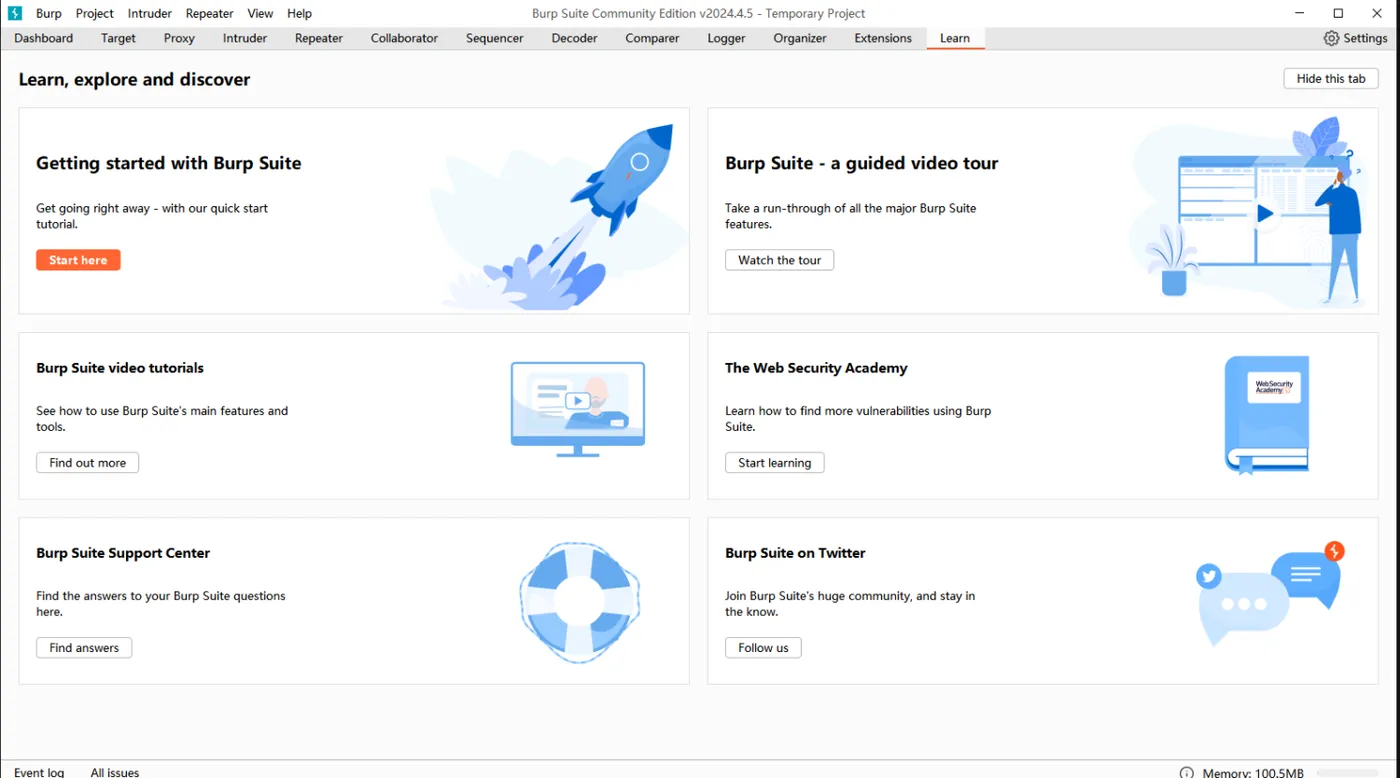Click the title Burp Suite - a guided video tour
Screen dimensions: 1400x778
coord(861,163)
